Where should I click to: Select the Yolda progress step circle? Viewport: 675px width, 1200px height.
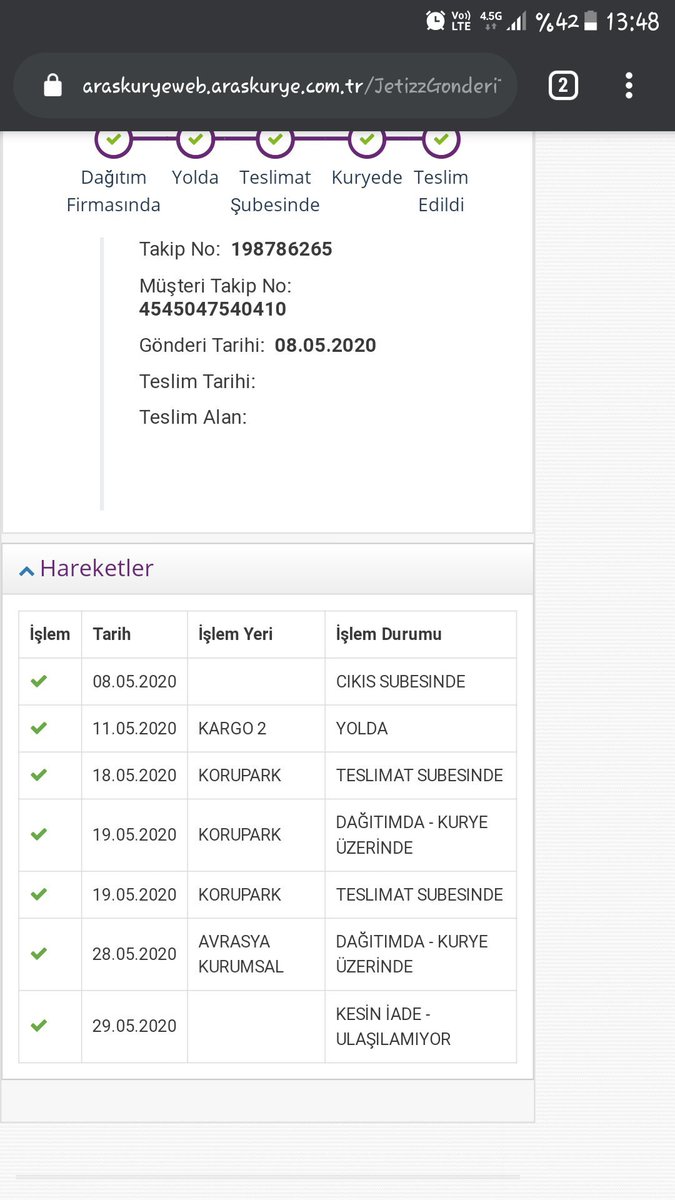click(195, 139)
